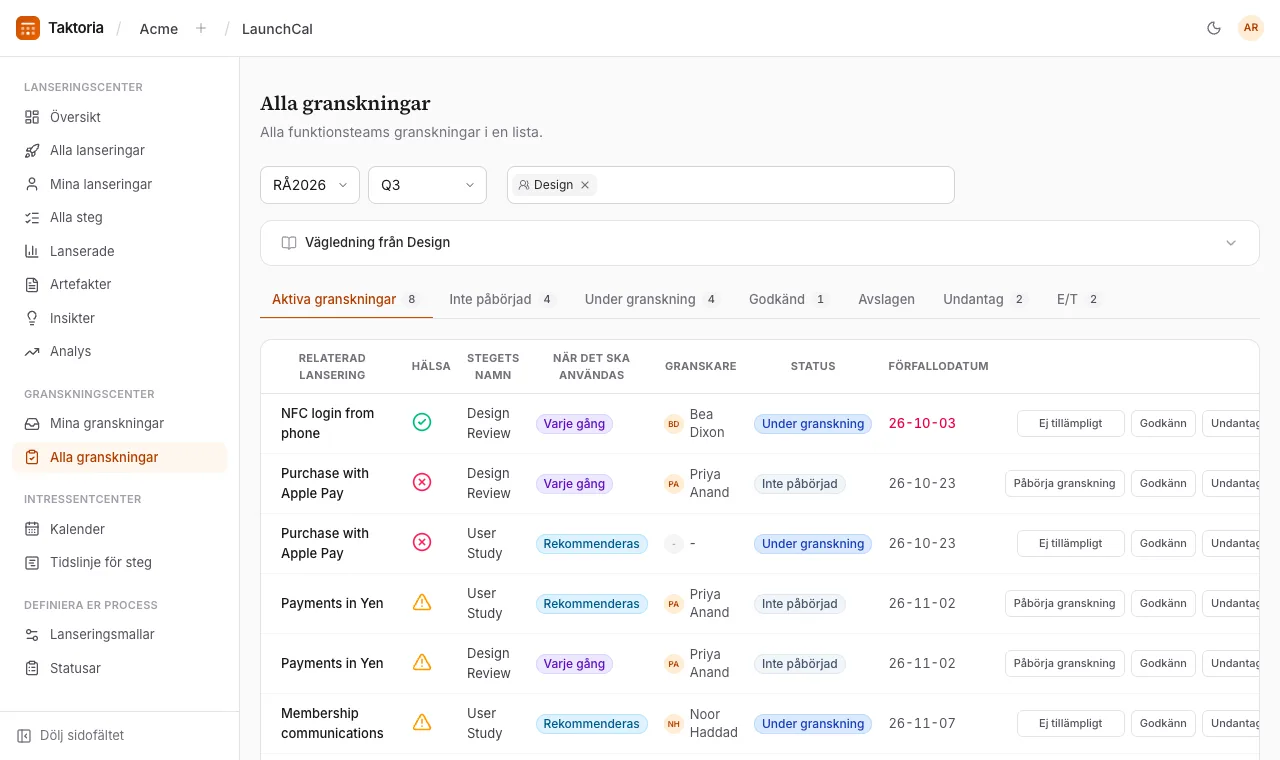
Task: Go to Lanseringsmallar
Action: click(120, 634)
